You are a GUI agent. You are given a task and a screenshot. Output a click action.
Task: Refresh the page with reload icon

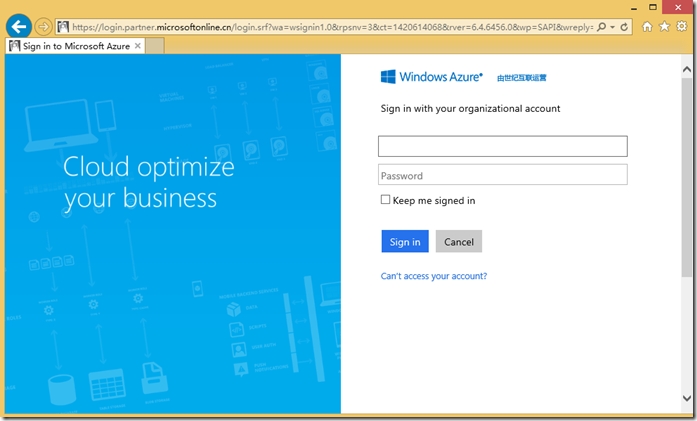tap(624, 27)
